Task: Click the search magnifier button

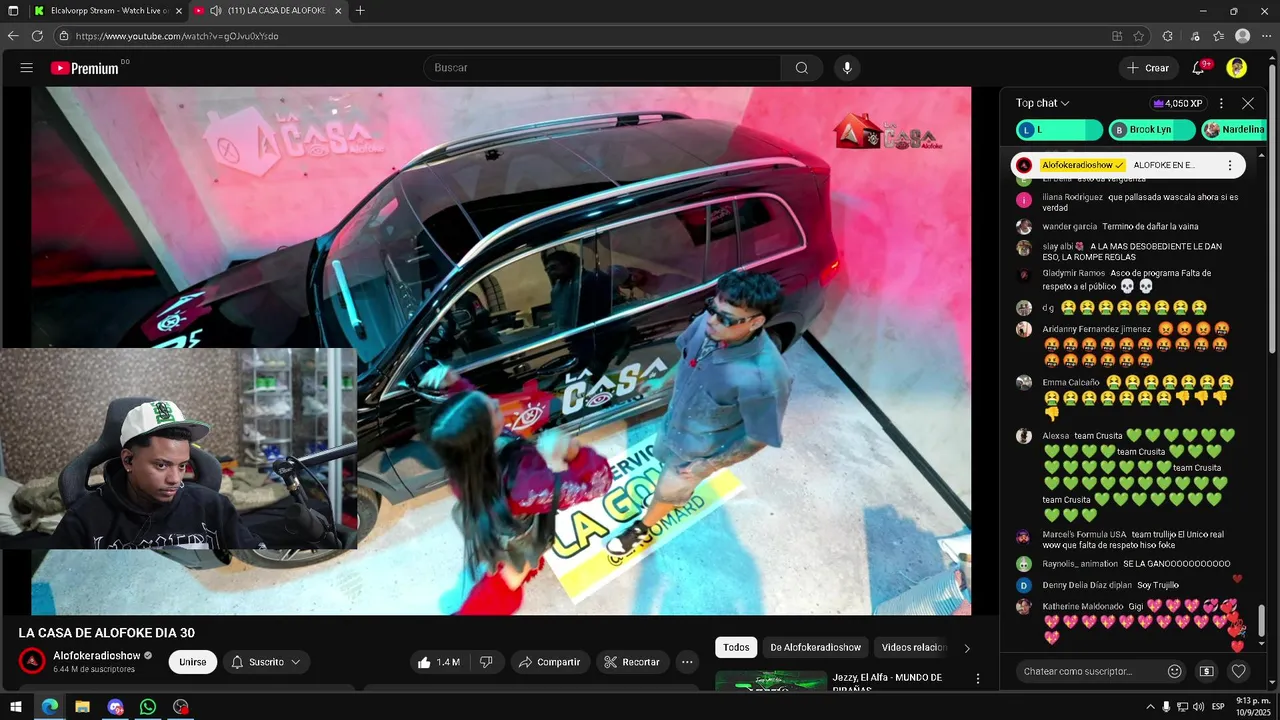Action: click(x=802, y=68)
